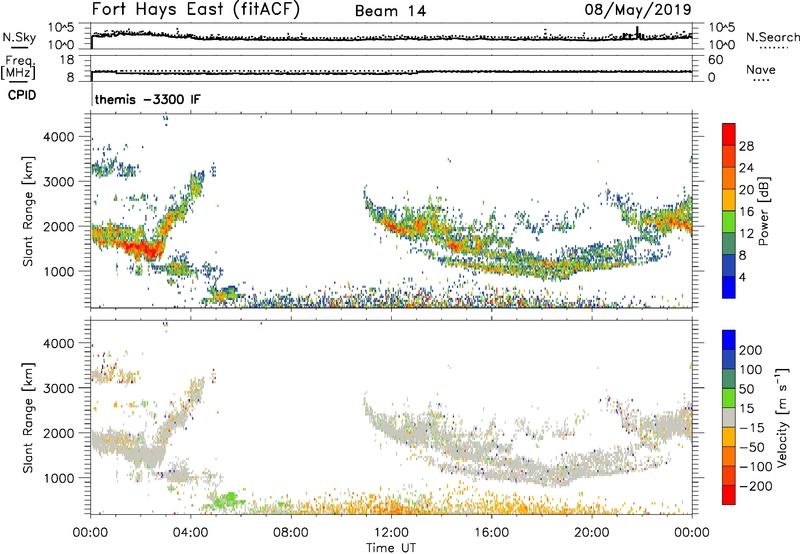
Task: Click the 'Freq. [MHz]' axis label
Action: point(18,67)
